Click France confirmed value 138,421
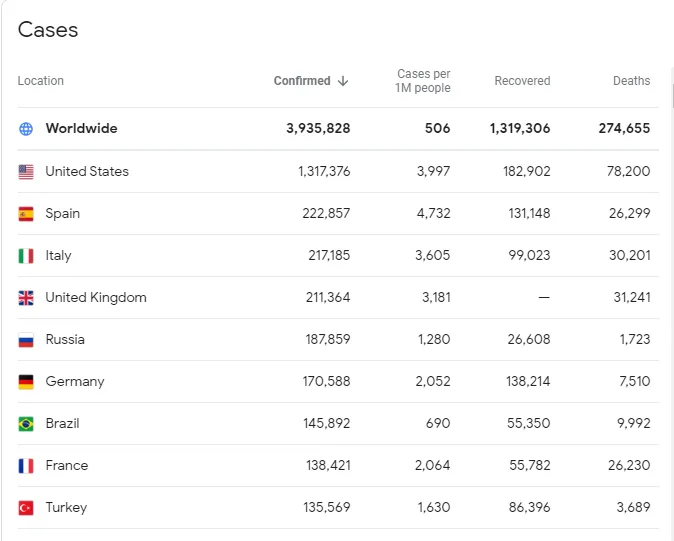 click(328, 465)
